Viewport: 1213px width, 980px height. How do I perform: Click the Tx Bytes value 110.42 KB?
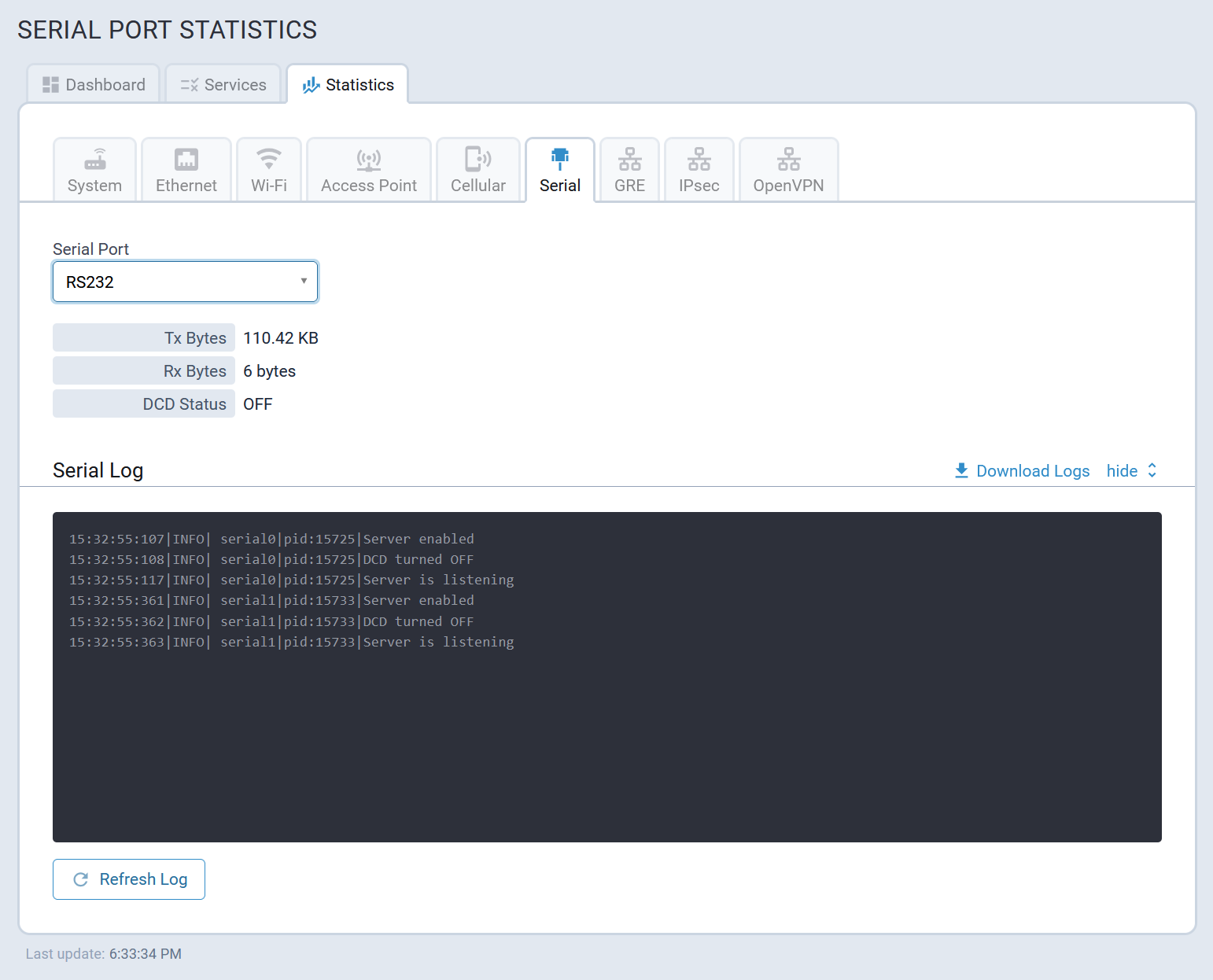coord(281,338)
